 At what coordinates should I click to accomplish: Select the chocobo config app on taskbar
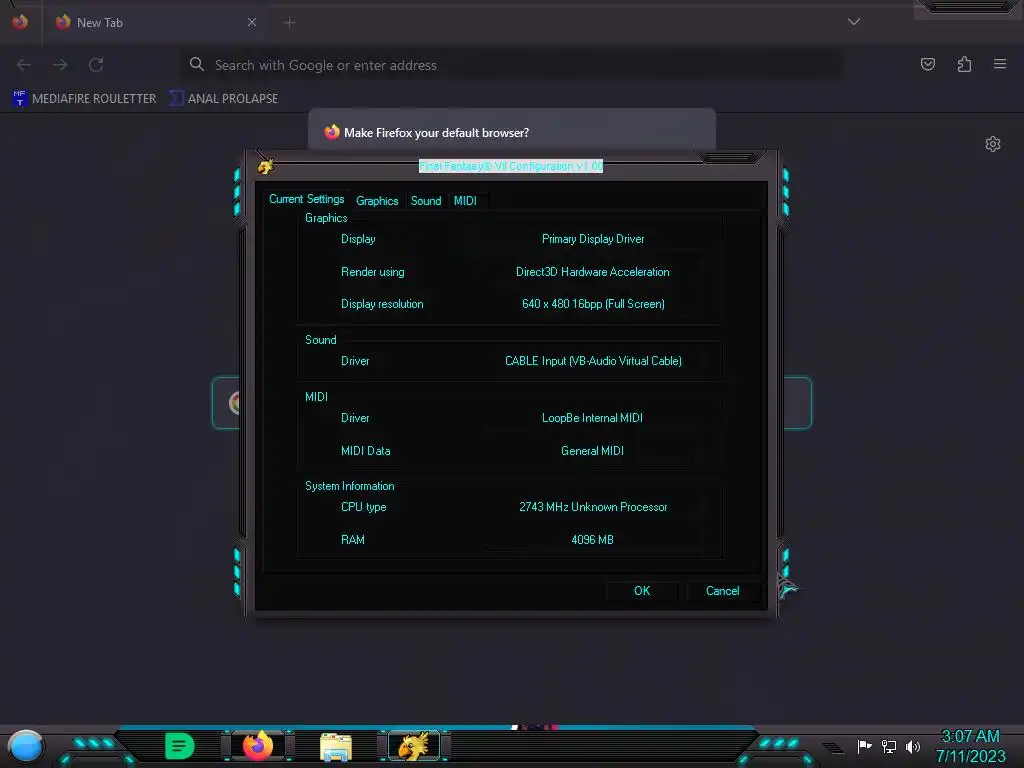click(414, 746)
